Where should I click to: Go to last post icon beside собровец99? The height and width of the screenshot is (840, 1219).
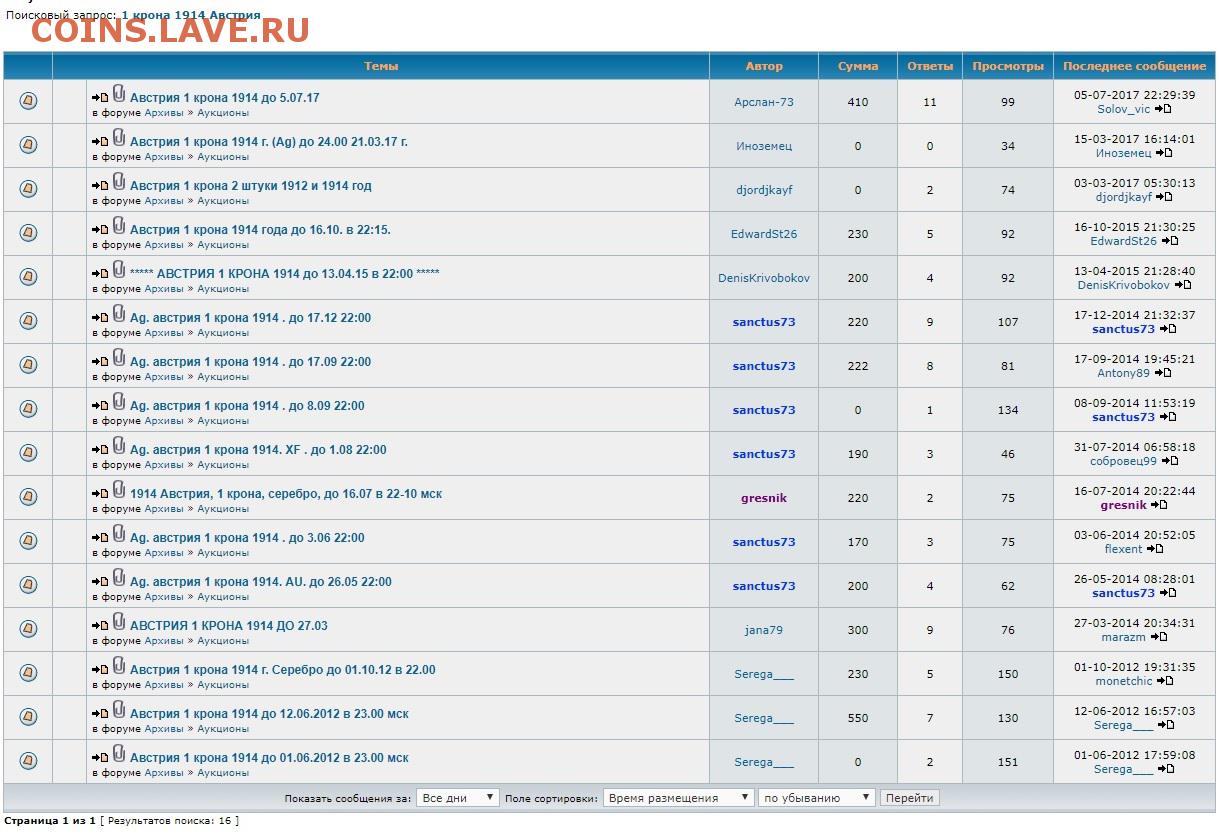tap(1170, 461)
